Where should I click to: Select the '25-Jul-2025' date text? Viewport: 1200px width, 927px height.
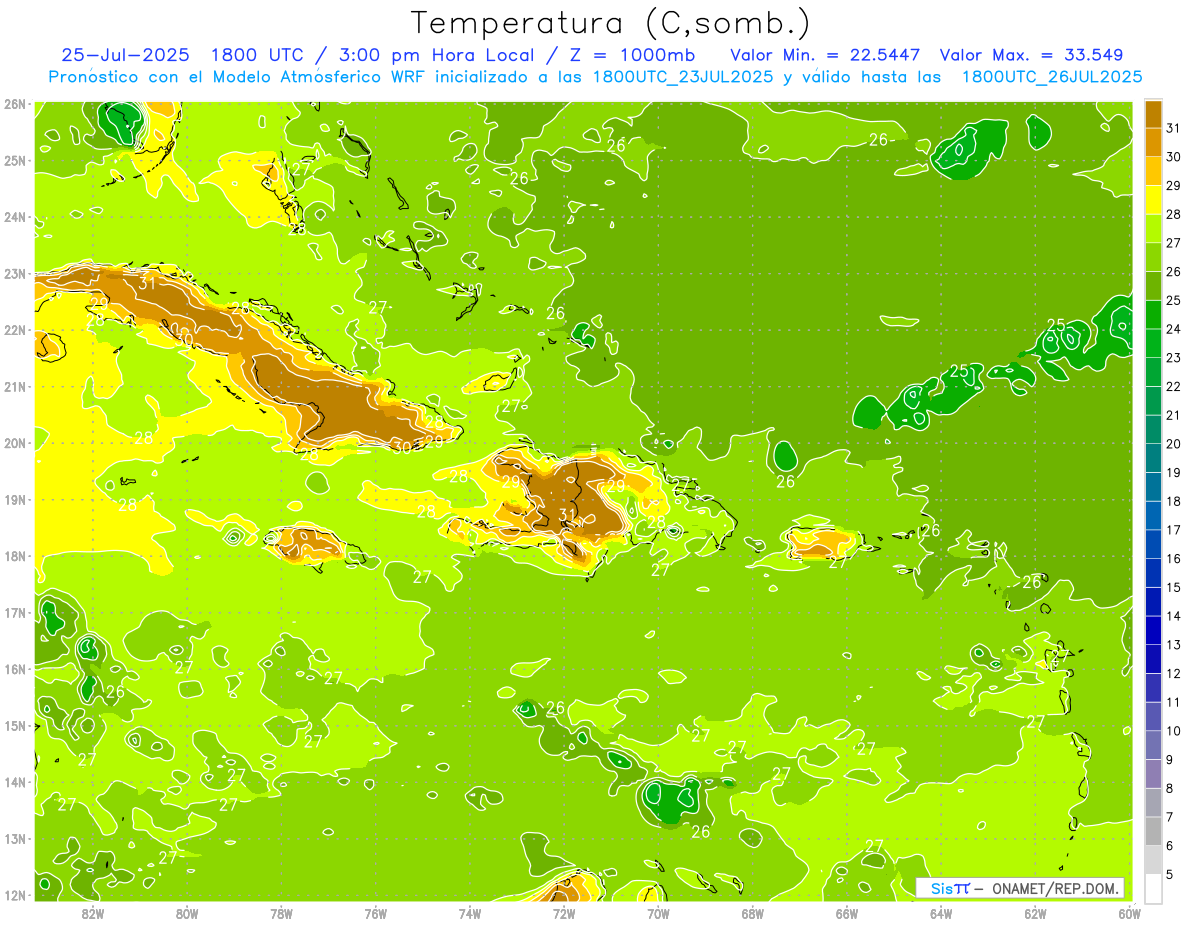[126, 55]
